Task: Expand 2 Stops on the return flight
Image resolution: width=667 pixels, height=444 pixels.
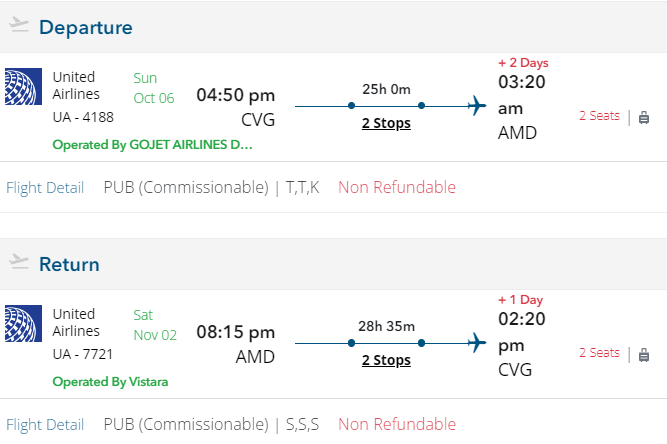Action: click(386, 360)
